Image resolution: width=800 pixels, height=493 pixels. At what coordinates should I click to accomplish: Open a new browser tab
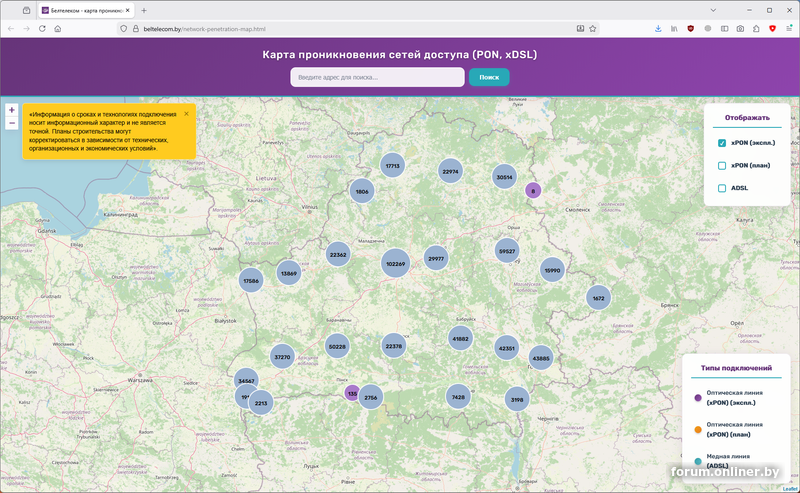point(144,10)
